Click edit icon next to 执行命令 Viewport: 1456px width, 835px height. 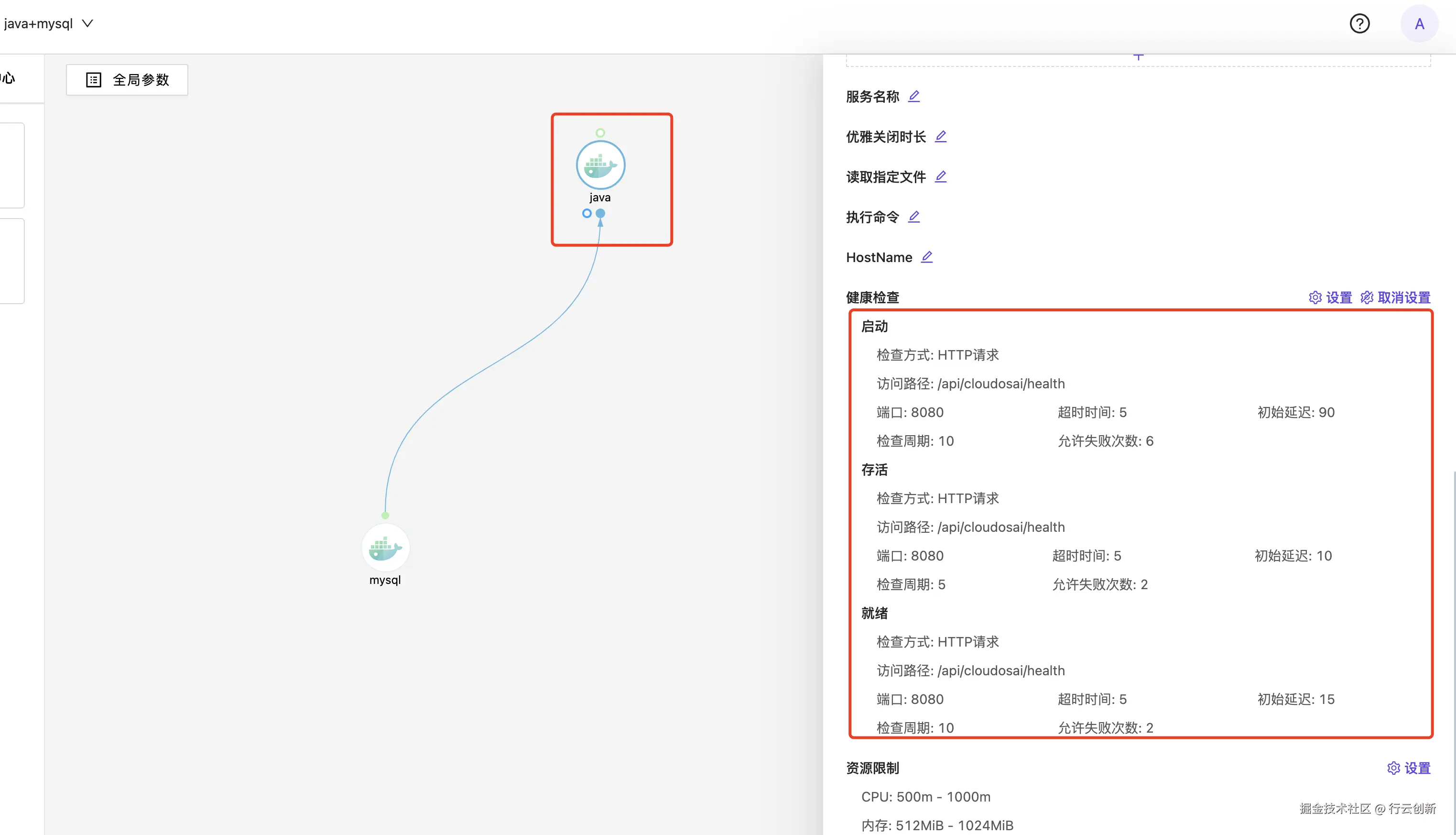914,217
